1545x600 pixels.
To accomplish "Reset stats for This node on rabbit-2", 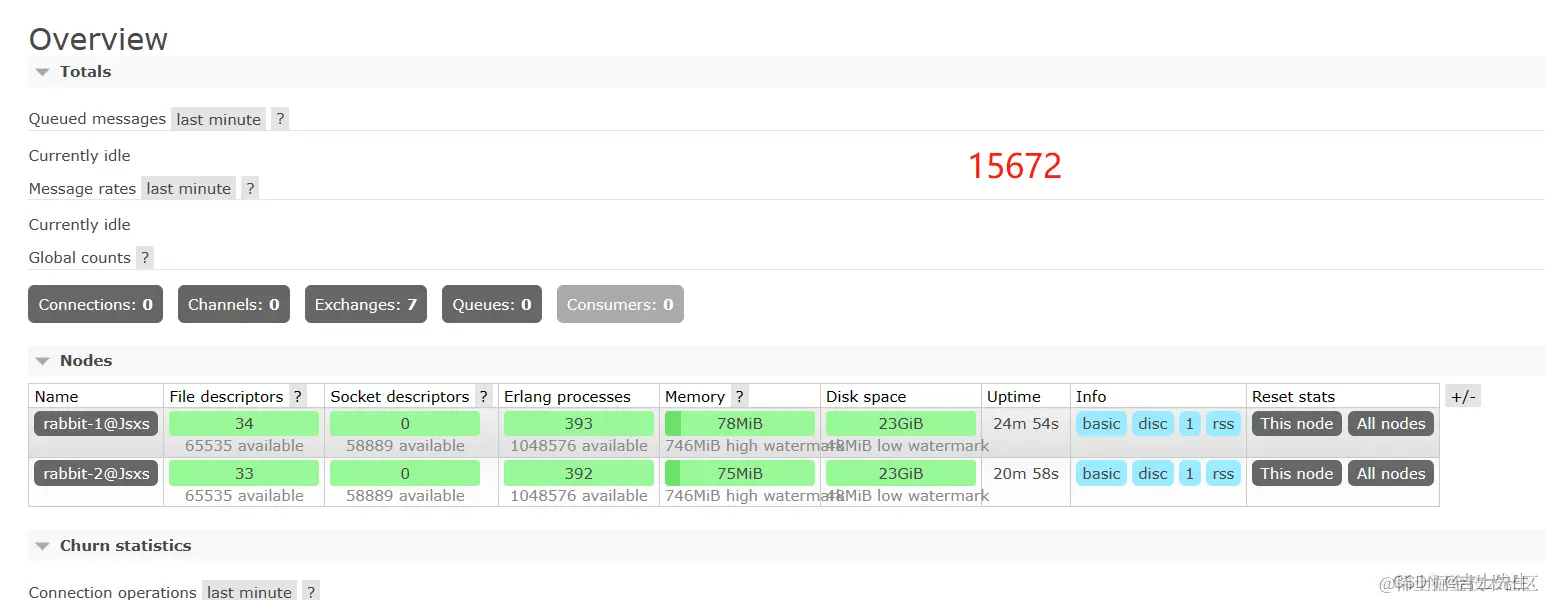I will [1297, 474].
